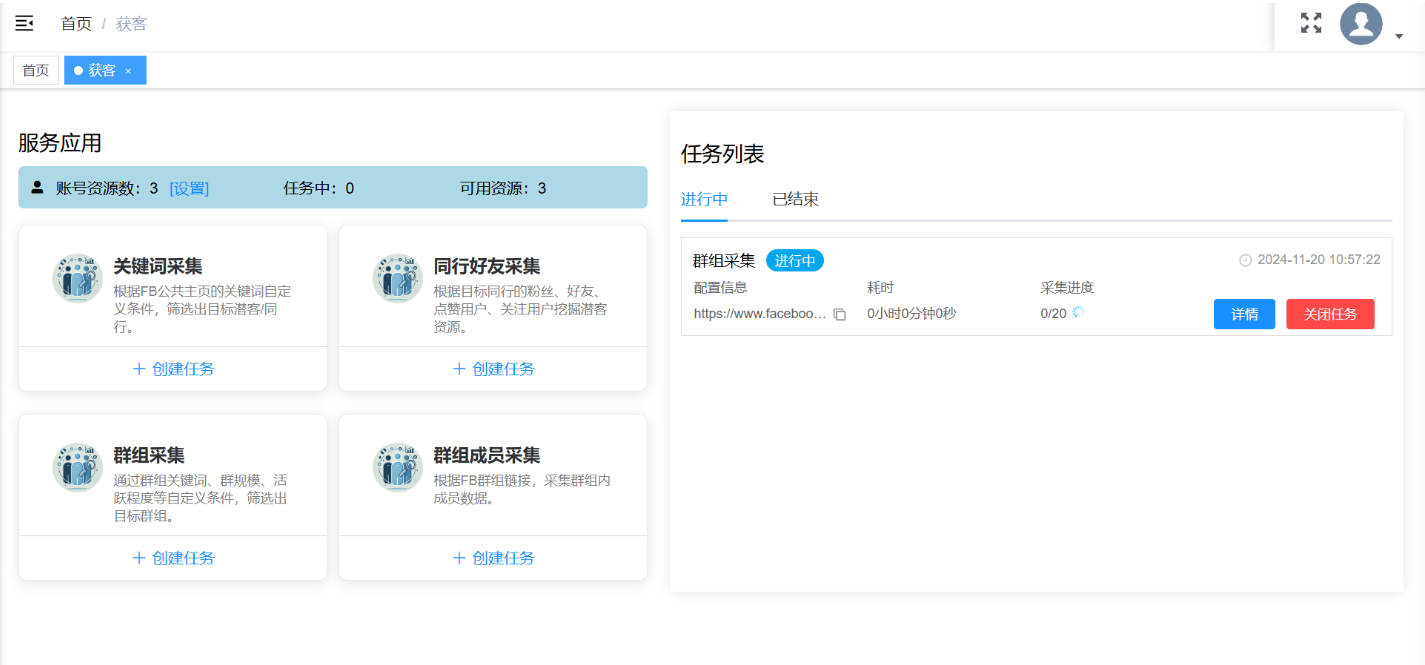
Task: Open the 设置 link for account resources
Action: click(189, 188)
